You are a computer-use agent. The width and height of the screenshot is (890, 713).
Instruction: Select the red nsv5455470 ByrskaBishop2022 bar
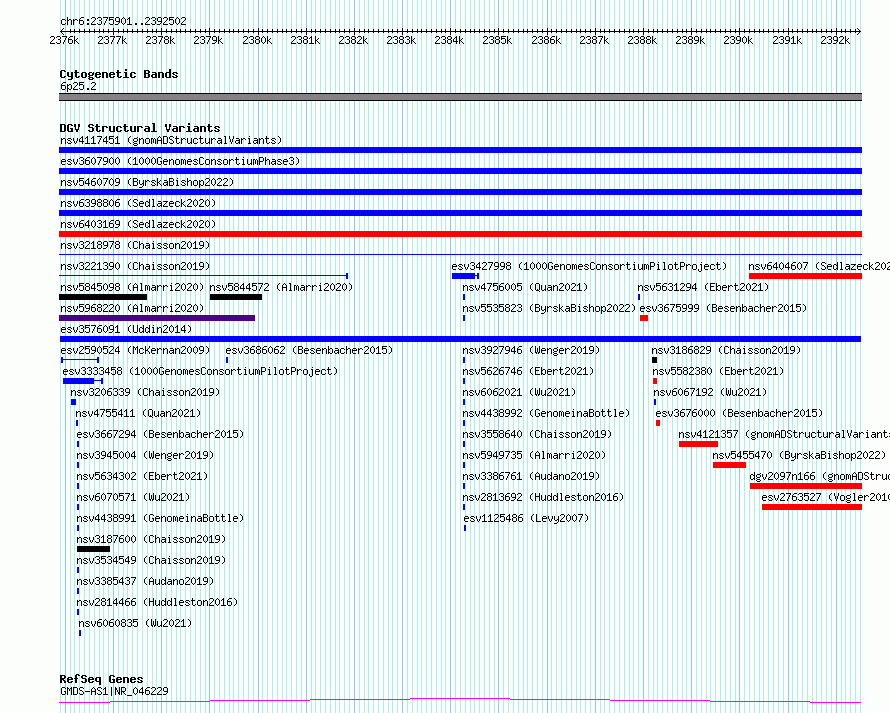click(x=729, y=465)
